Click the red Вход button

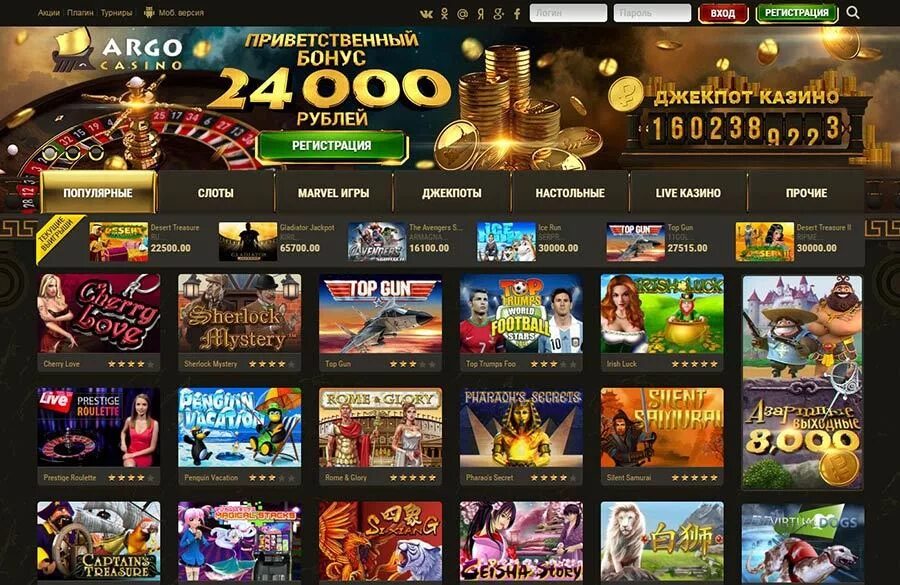point(723,13)
